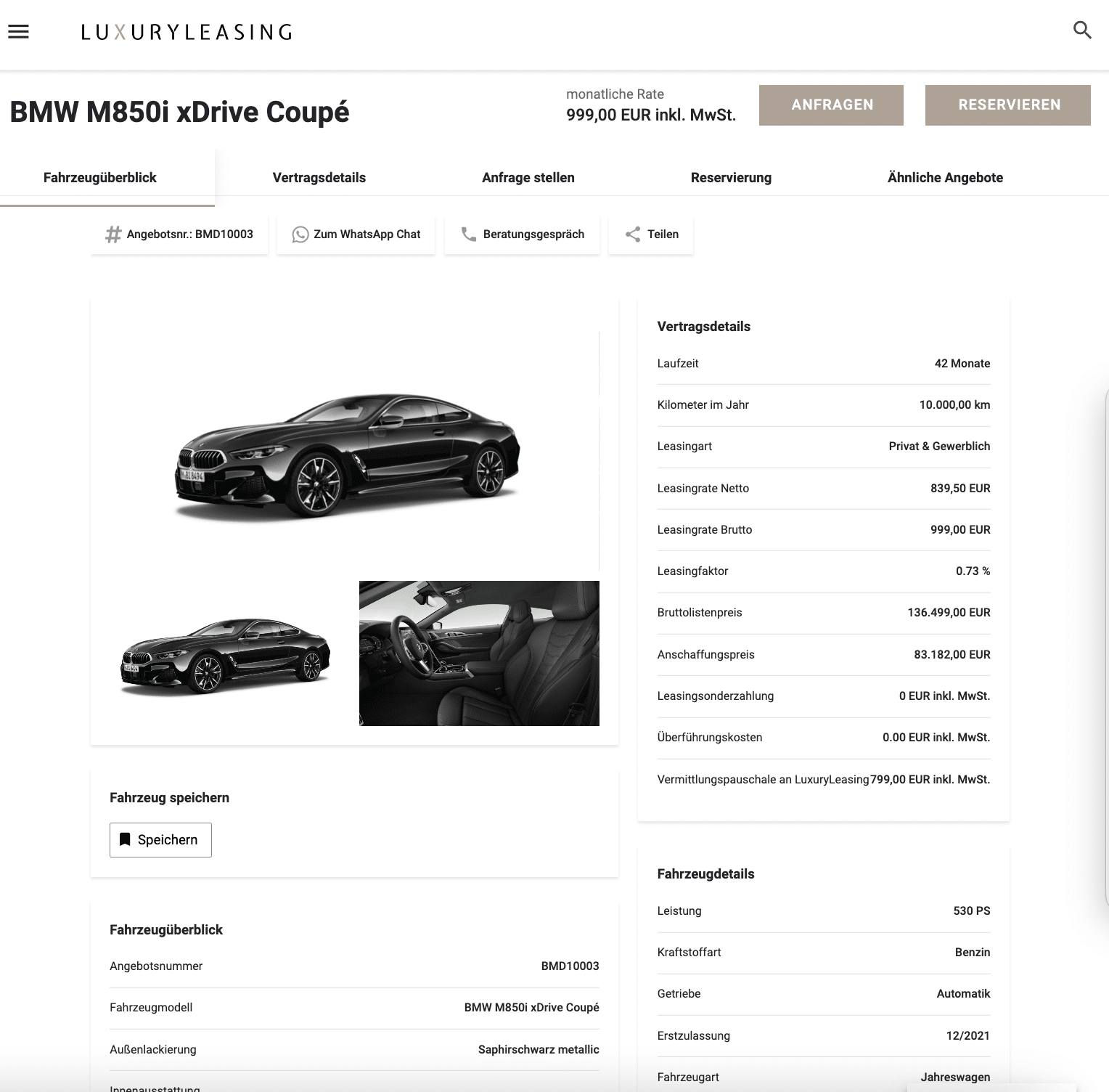The width and height of the screenshot is (1109, 1092).
Task: Click the Vermittlungspauschale value 799,00 EUR inkl. MwSt.
Action: click(930, 780)
